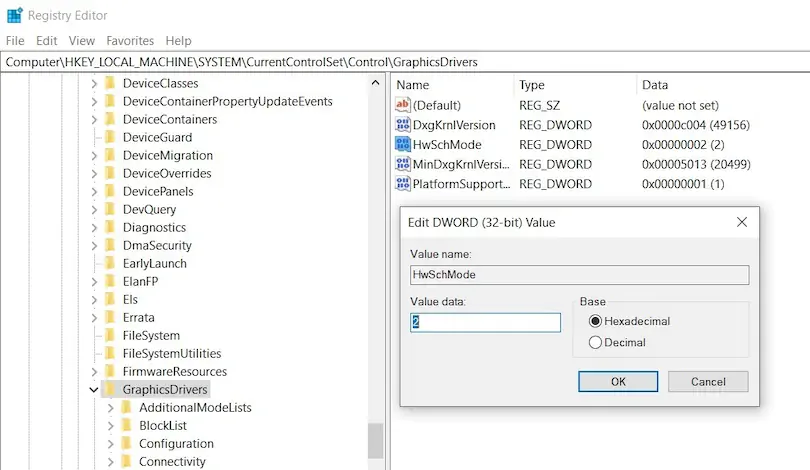Click the DeviceContainerPropertyUpdateEvents folder icon
This screenshot has width=810, height=470.
click(x=110, y=101)
